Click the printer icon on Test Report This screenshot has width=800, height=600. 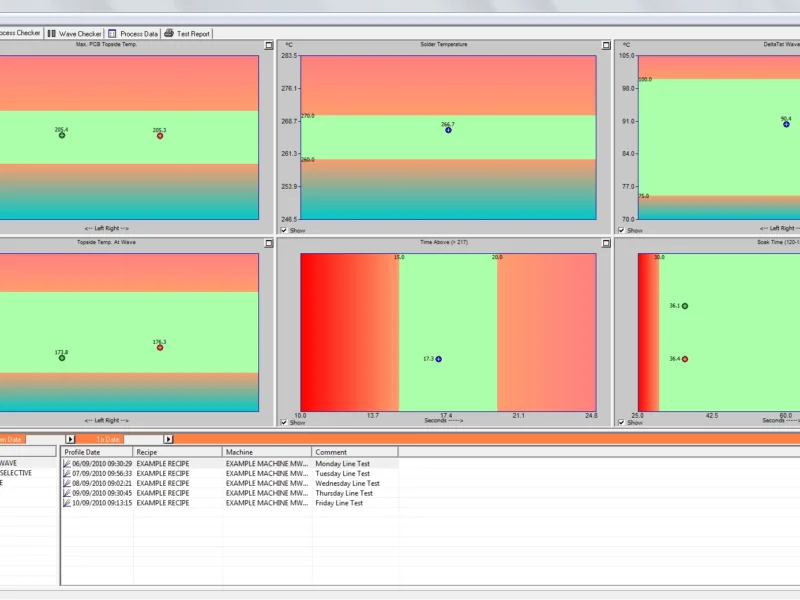coord(169,34)
